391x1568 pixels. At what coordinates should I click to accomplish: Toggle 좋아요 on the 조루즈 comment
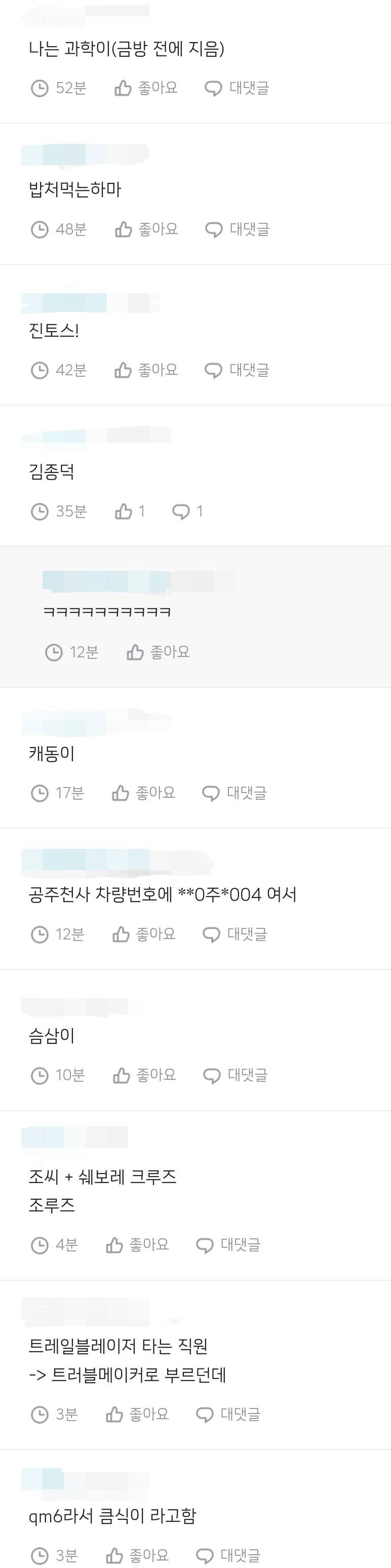tap(138, 1245)
